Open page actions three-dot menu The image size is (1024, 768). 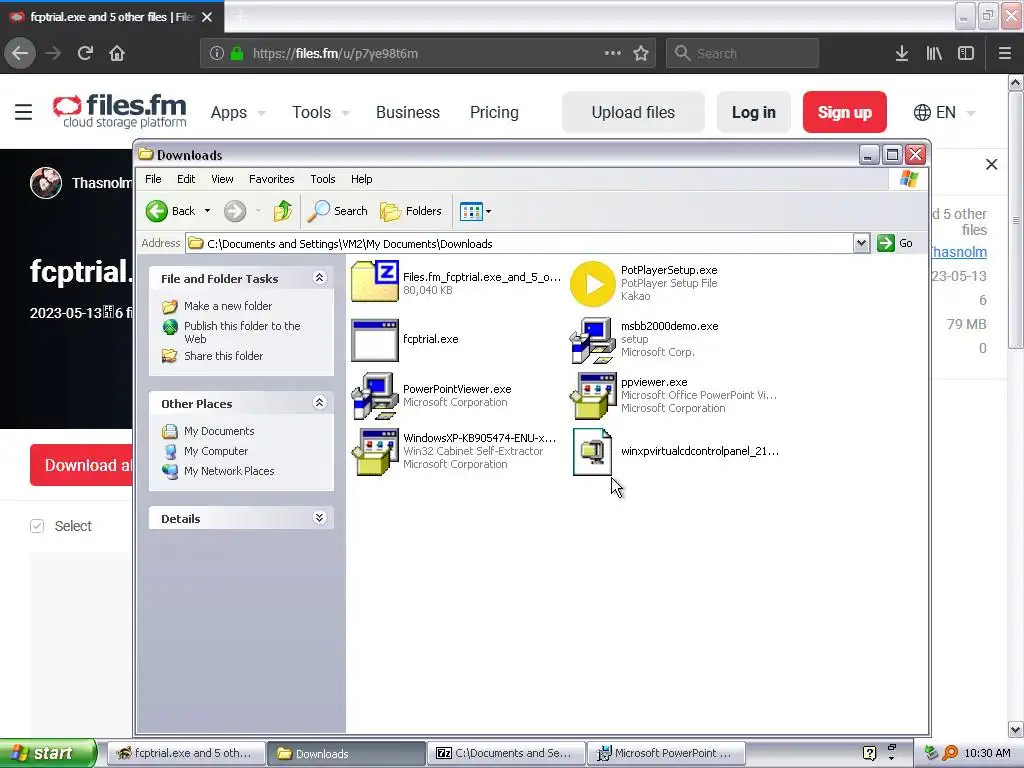point(613,53)
